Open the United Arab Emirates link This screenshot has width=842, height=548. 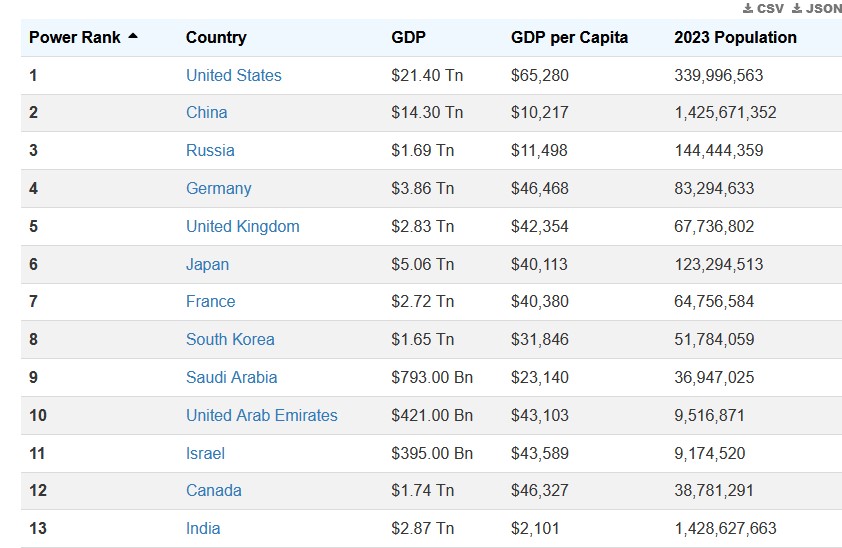click(261, 415)
